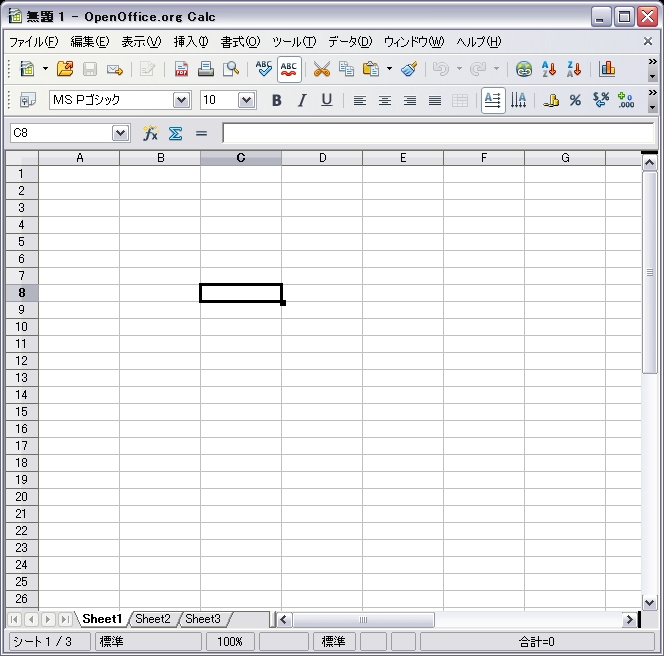Click the horizontal scrollbar thumb
Screen dimensions: 664x656
coord(363,620)
